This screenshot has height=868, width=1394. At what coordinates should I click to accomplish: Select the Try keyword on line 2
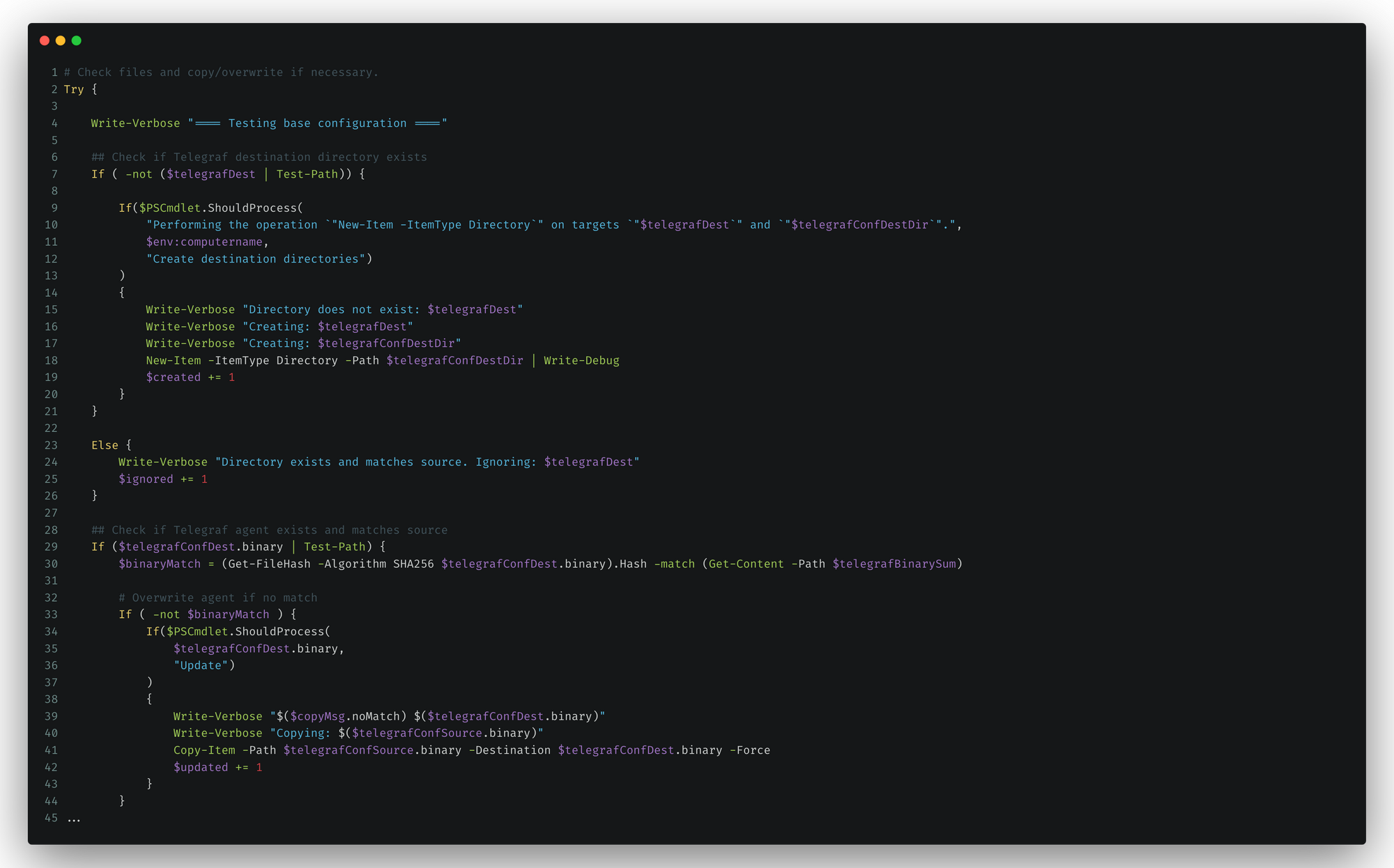click(x=73, y=89)
